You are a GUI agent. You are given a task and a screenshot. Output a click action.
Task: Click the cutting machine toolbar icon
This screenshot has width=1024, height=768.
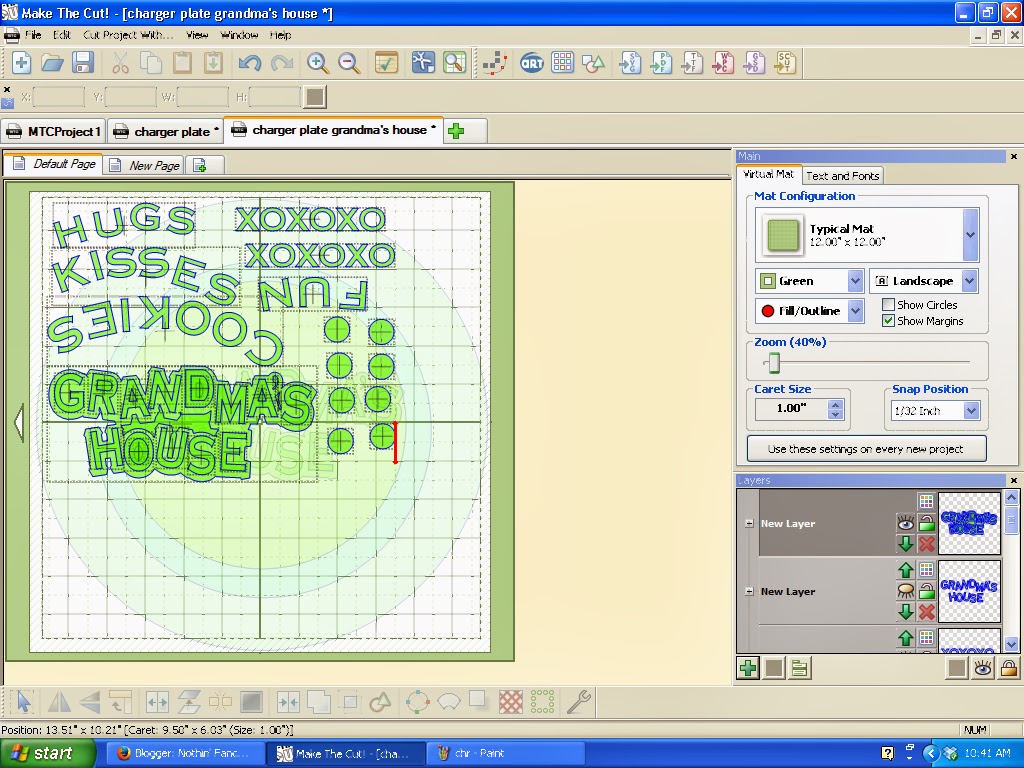click(x=423, y=63)
